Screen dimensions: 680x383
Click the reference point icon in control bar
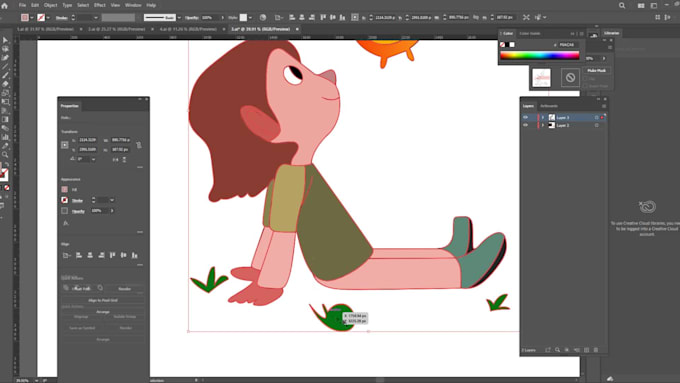355,17
